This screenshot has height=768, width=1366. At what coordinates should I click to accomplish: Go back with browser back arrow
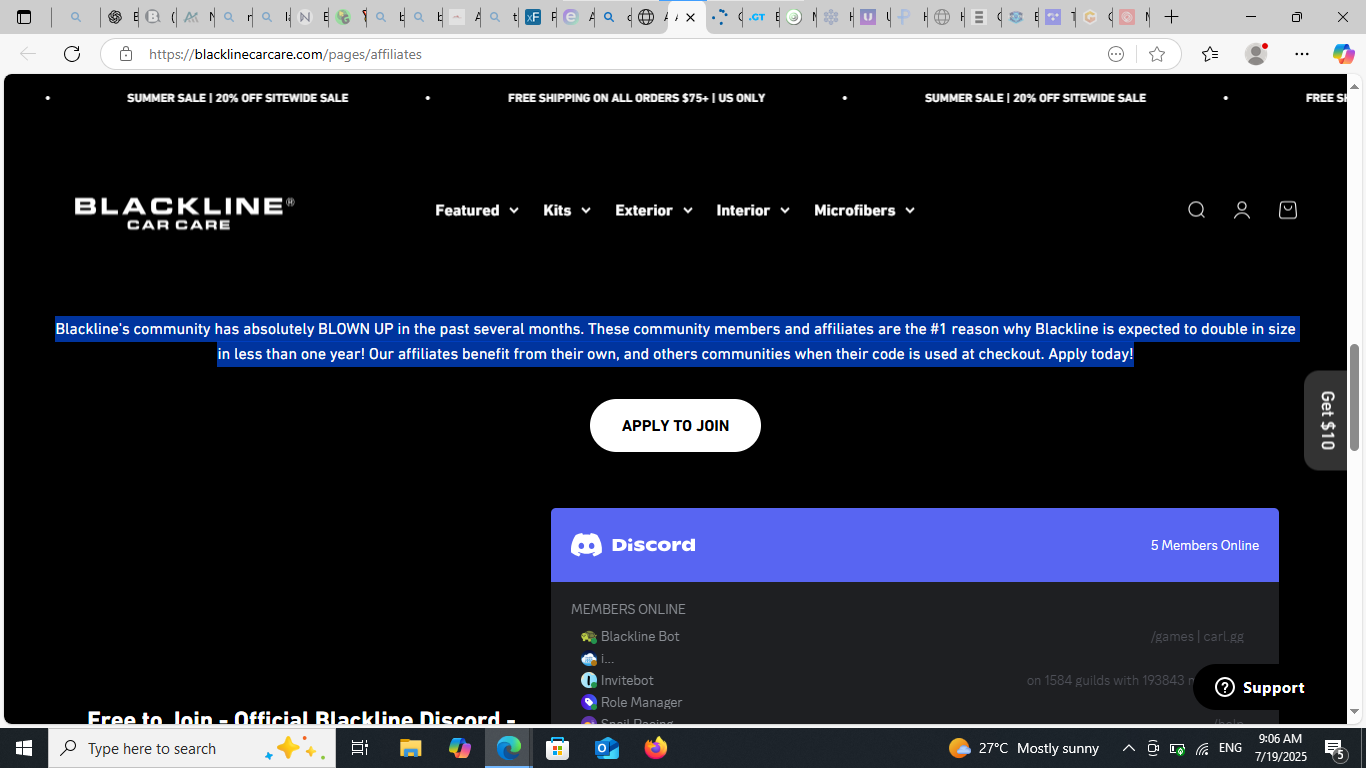28,54
